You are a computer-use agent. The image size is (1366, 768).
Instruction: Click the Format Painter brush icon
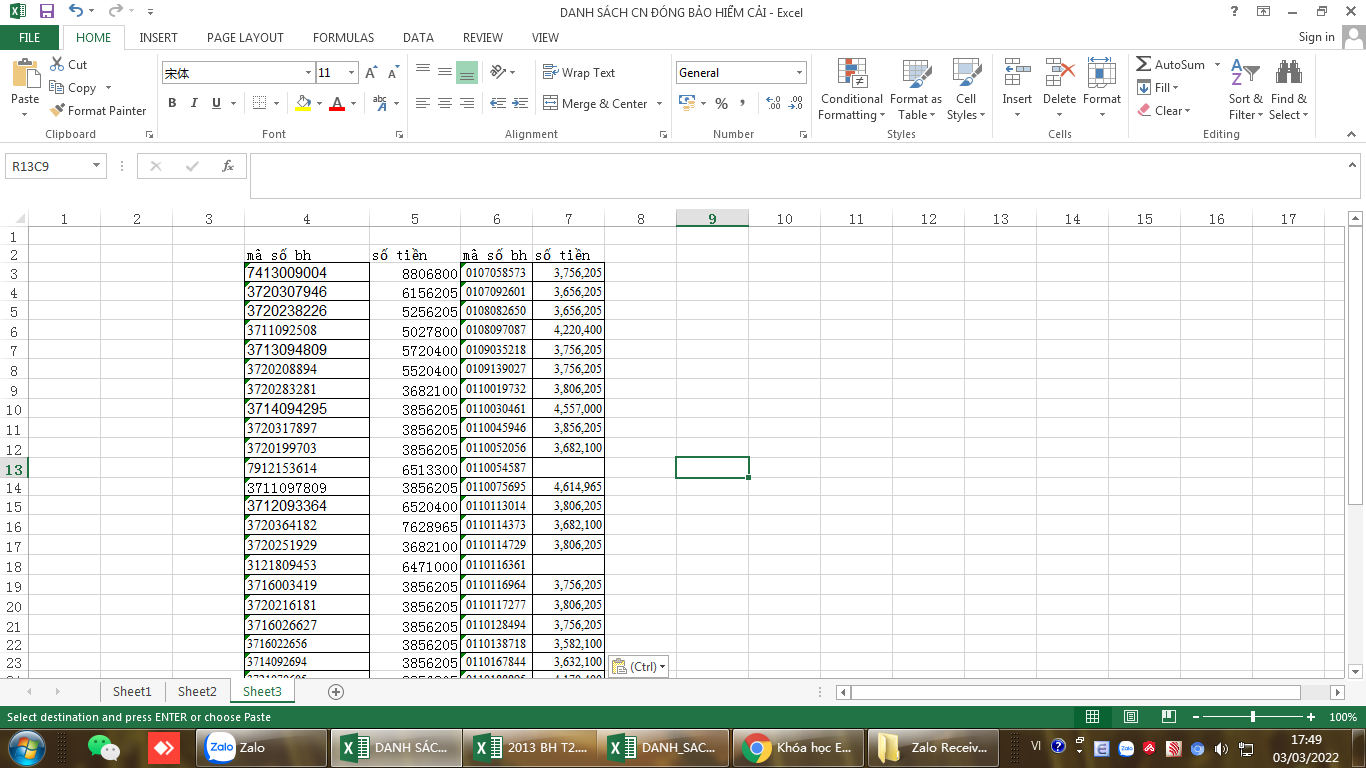pos(57,111)
